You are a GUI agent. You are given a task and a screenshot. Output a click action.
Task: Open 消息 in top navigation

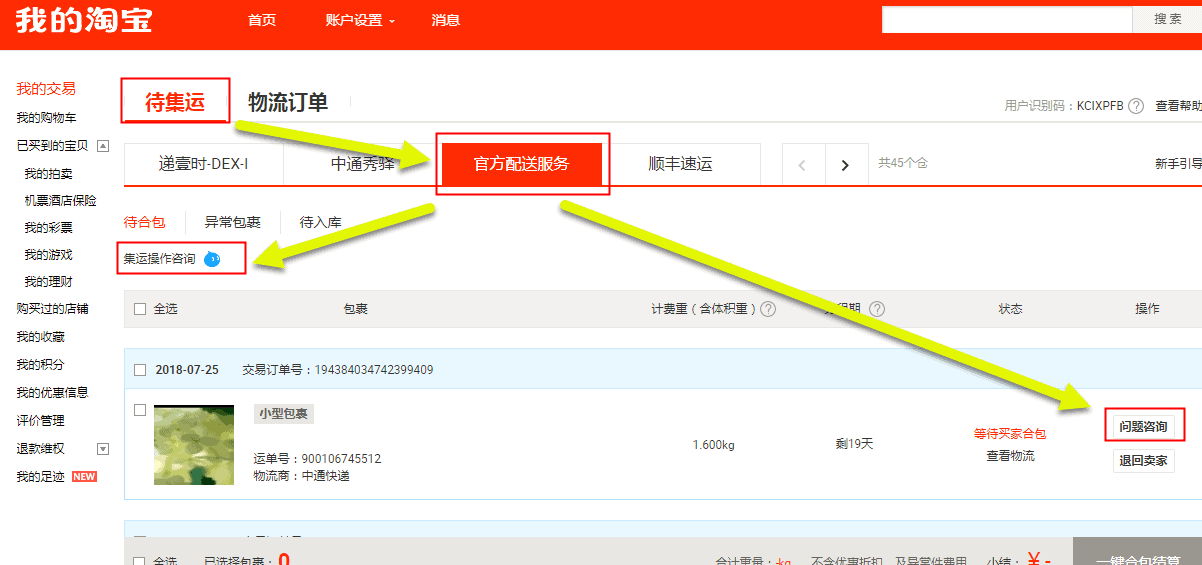446,20
